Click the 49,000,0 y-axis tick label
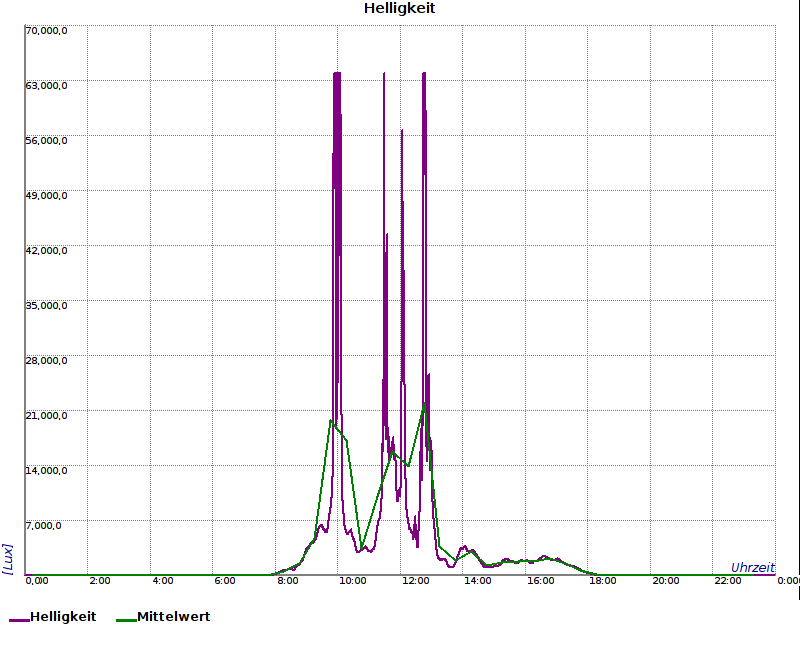This screenshot has height=650, width=800. point(46,195)
